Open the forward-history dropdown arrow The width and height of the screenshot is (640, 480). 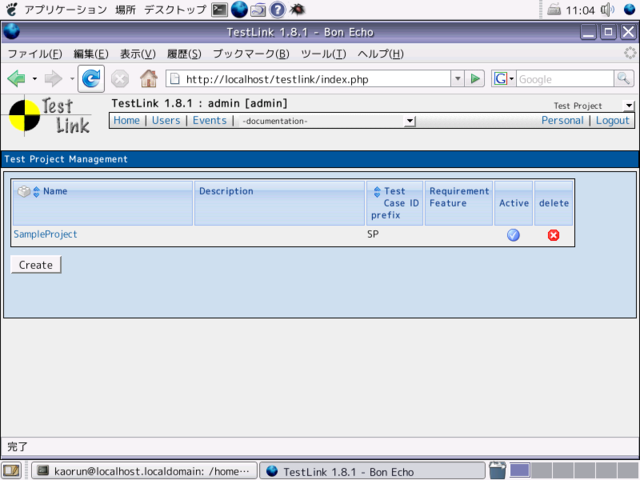point(72,78)
